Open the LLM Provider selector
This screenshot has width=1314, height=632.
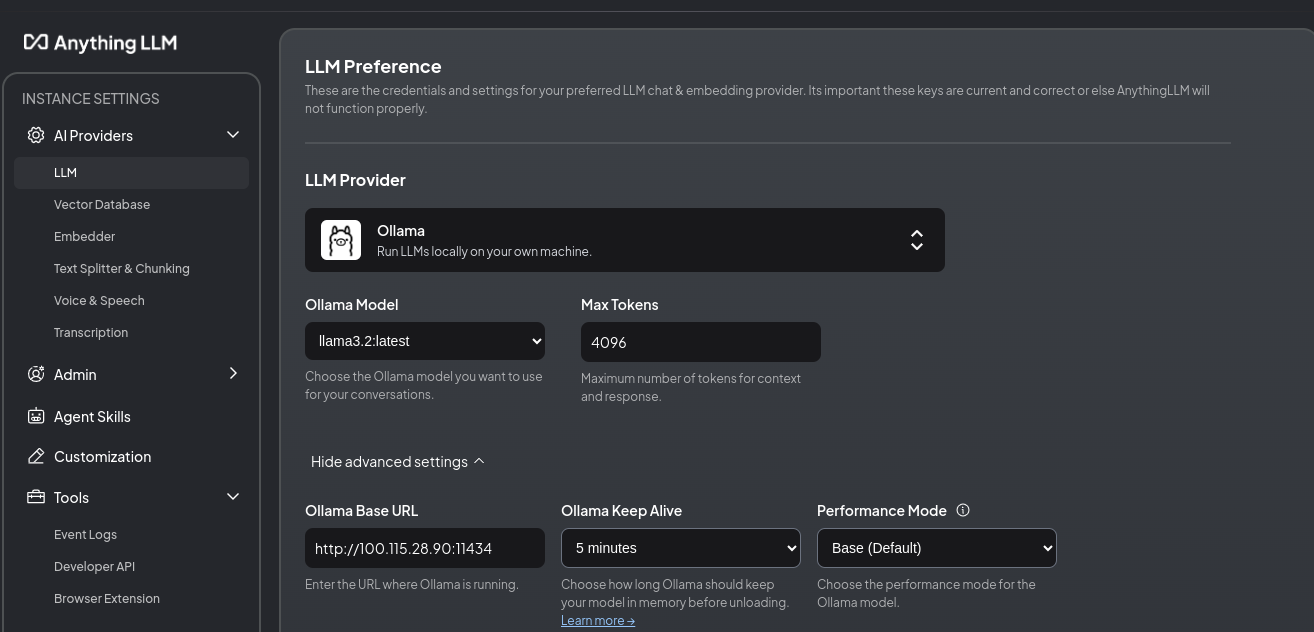(x=625, y=240)
